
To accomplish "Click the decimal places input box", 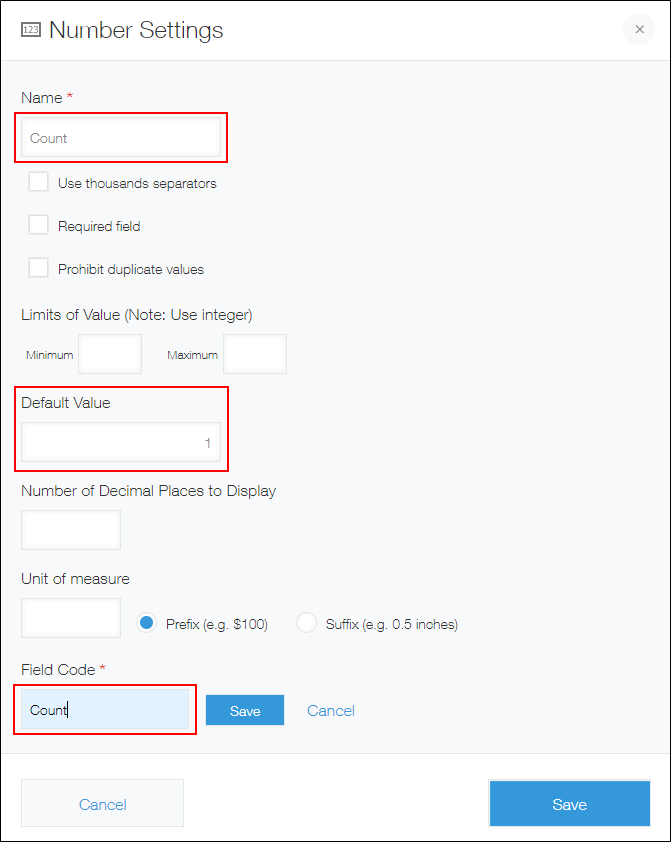I will [x=70, y=529].
